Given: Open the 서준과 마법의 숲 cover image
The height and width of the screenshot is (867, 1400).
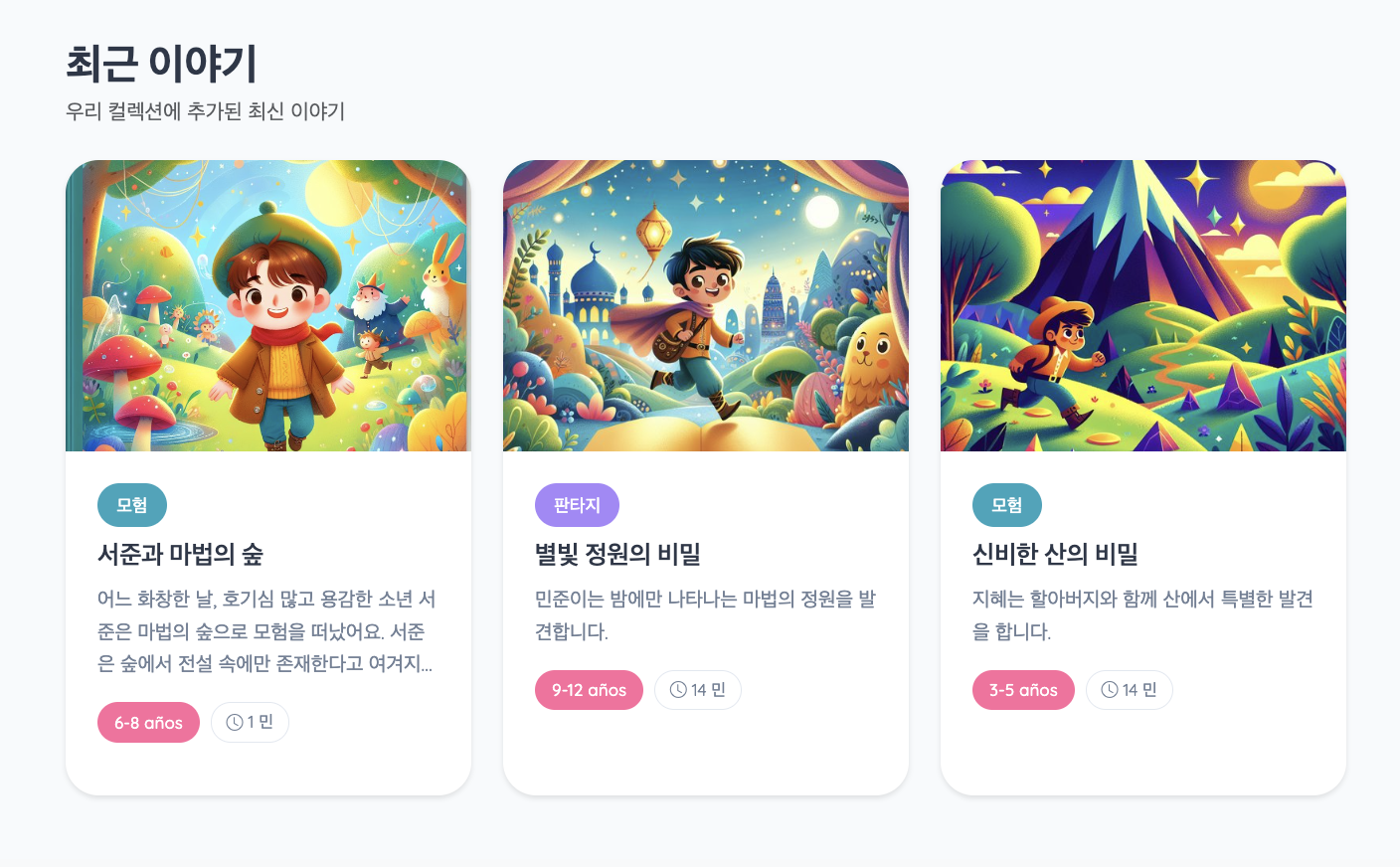Looking at the screenshot, I should coord(268,305).
